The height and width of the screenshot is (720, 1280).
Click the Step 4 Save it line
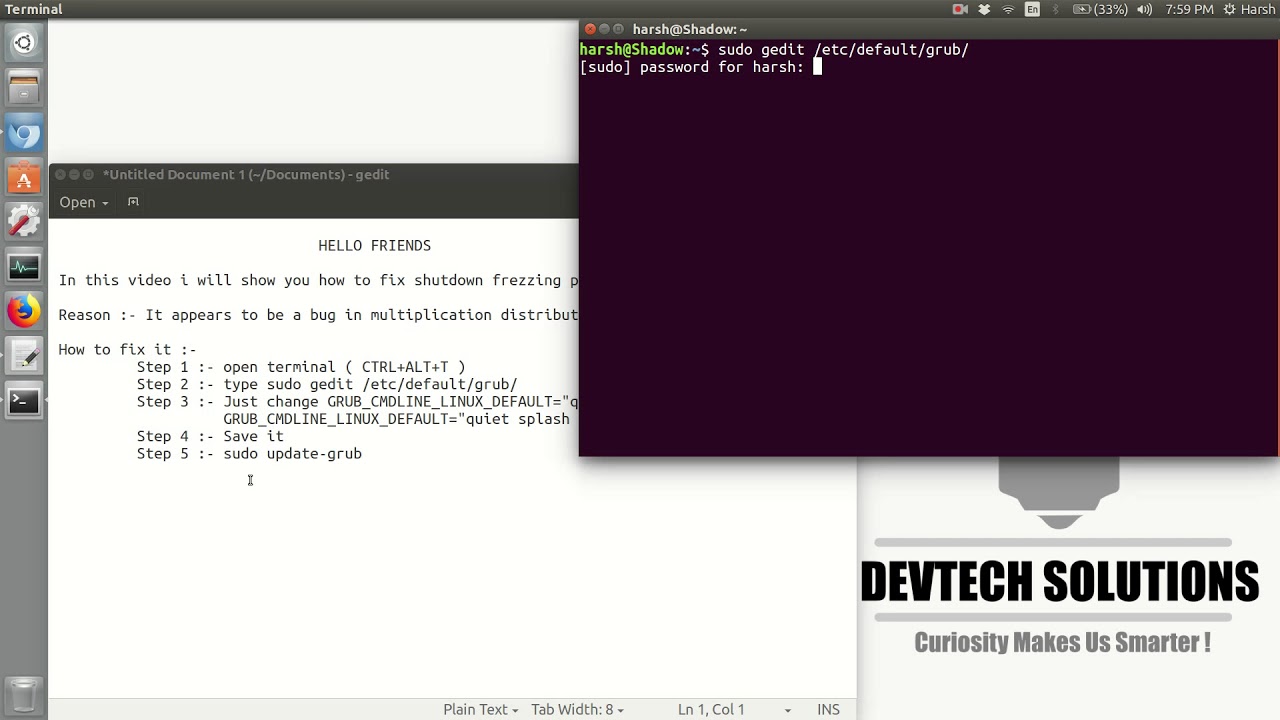(210, 437)
